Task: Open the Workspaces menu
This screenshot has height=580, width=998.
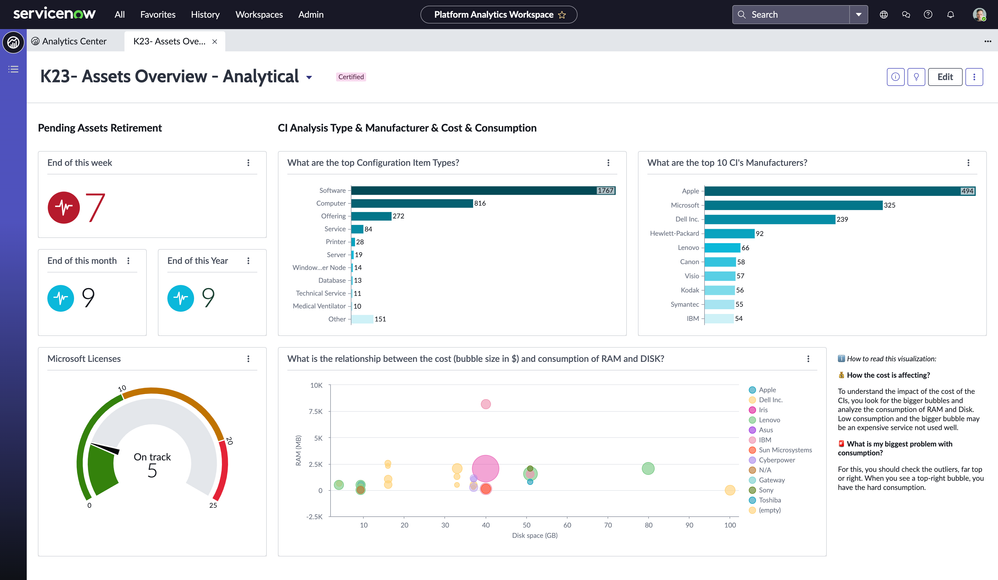Action: coord(259,15)
